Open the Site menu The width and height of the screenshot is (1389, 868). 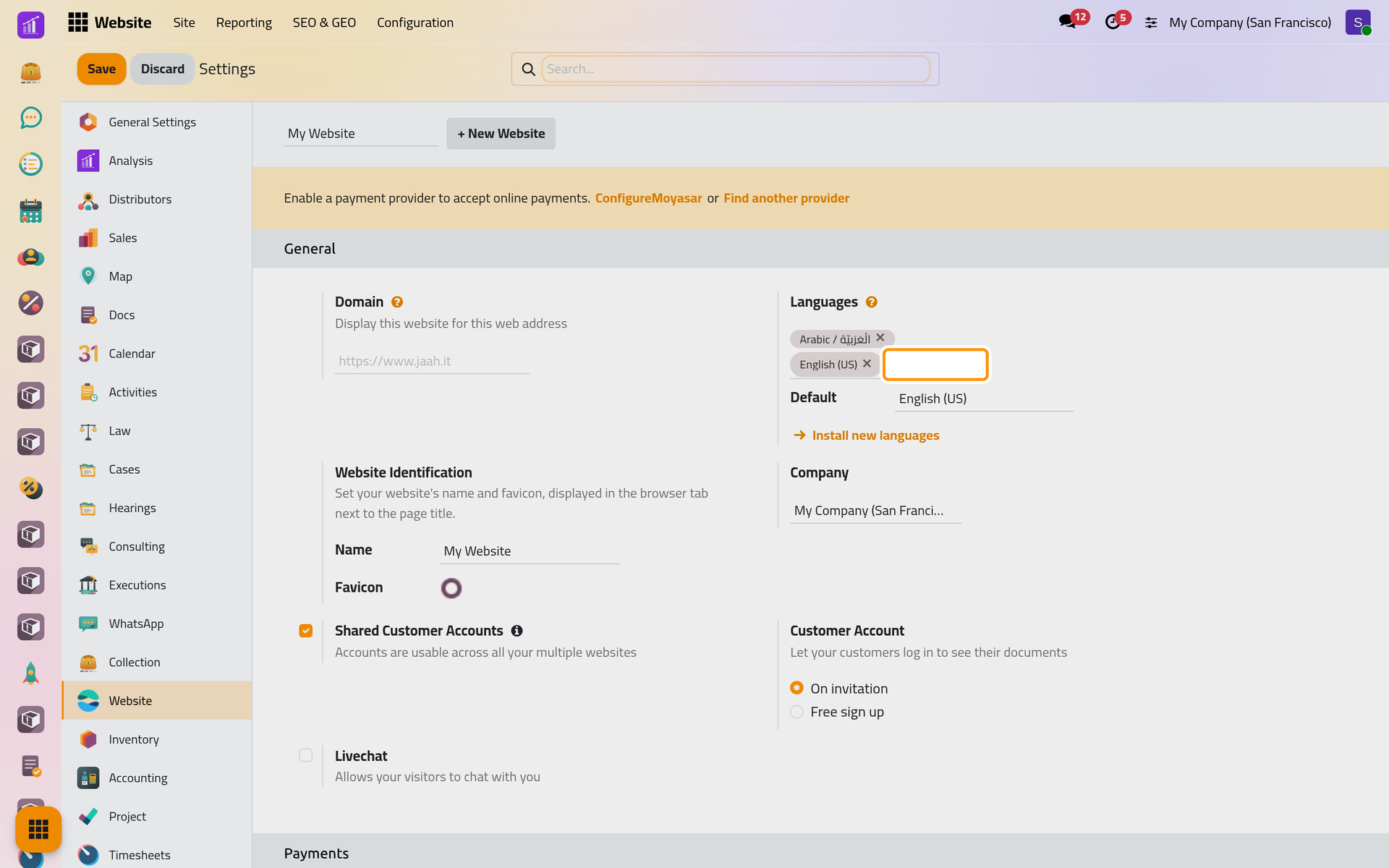click(x=184, y=22)
